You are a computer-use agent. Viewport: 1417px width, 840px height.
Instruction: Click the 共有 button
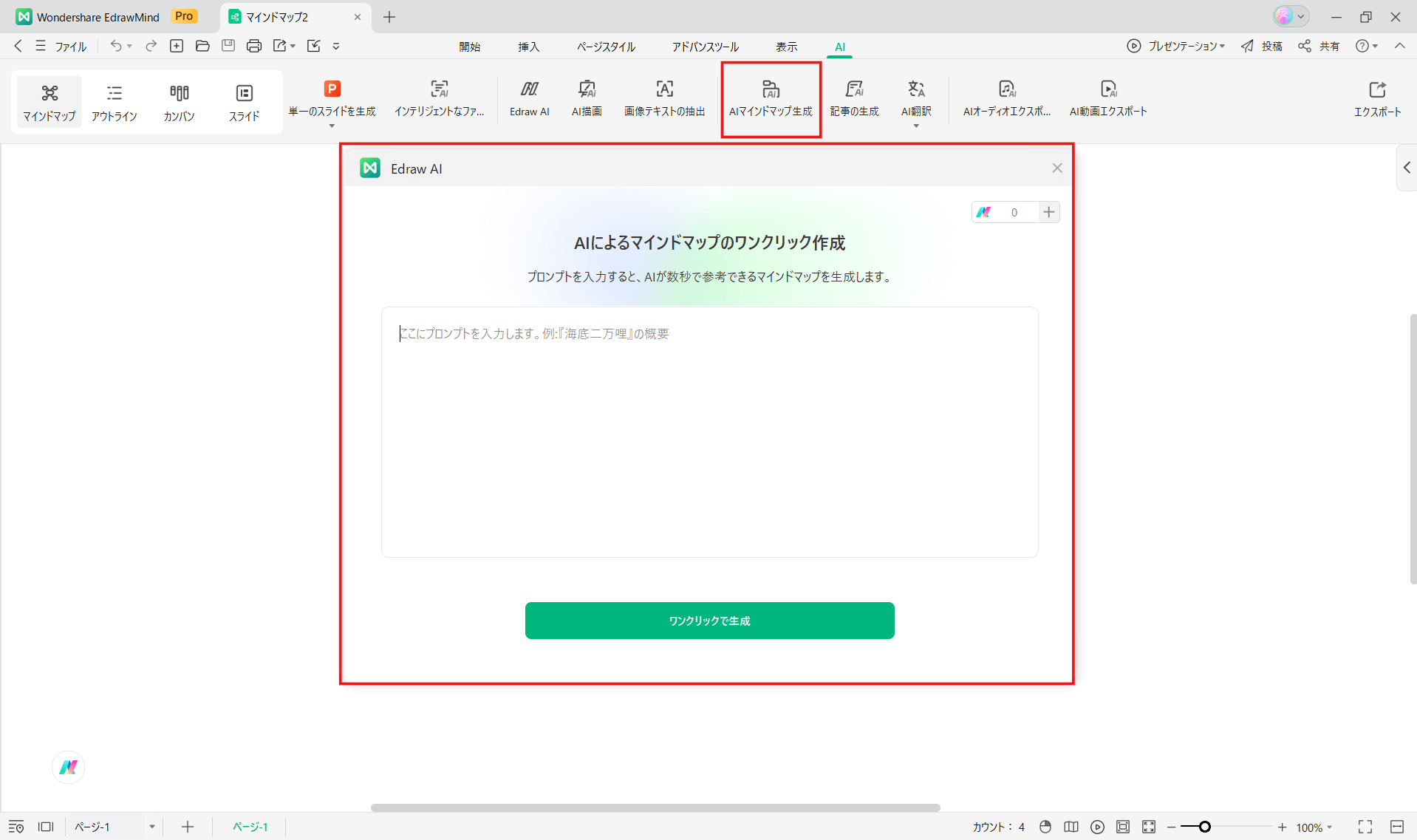click(1319, 46)
